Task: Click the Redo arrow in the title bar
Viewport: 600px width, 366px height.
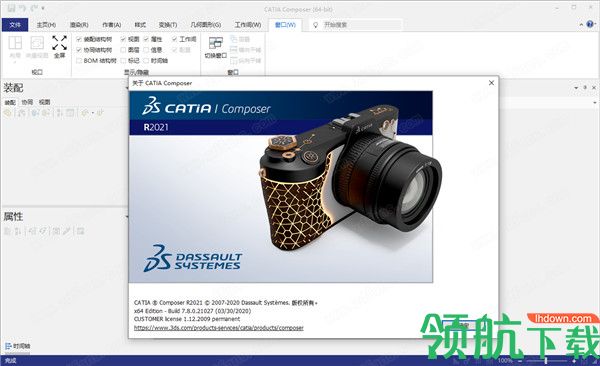Action: pyautogui.click(x=33, y=8)
